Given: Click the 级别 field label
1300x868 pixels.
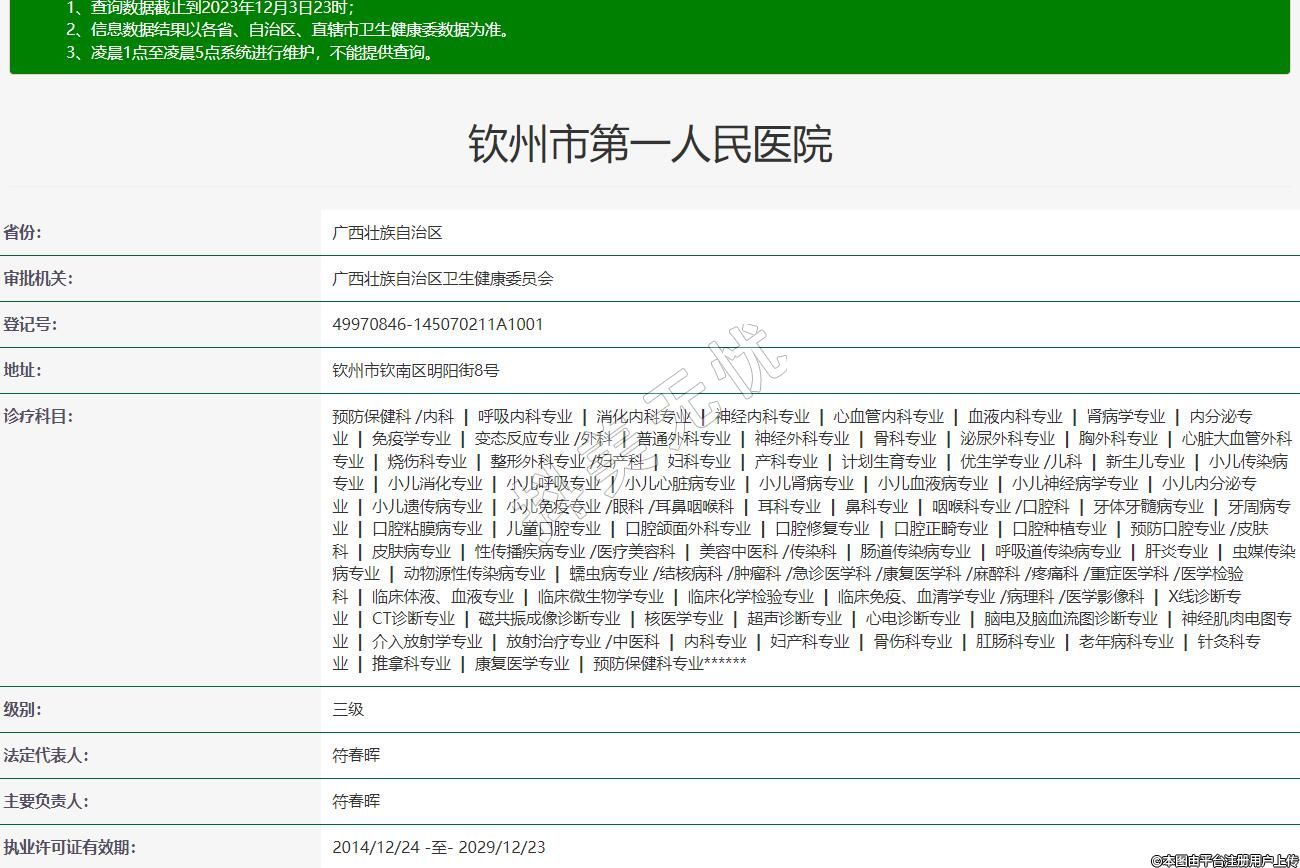Looking at the screenshot, I should 23,709.
